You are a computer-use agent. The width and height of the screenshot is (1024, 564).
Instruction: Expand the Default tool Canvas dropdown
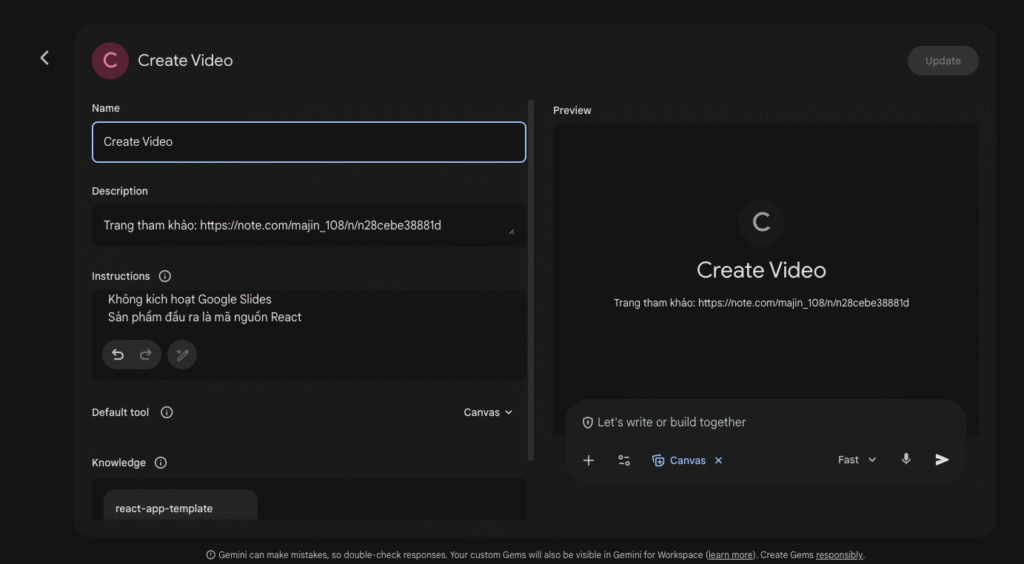488,412
